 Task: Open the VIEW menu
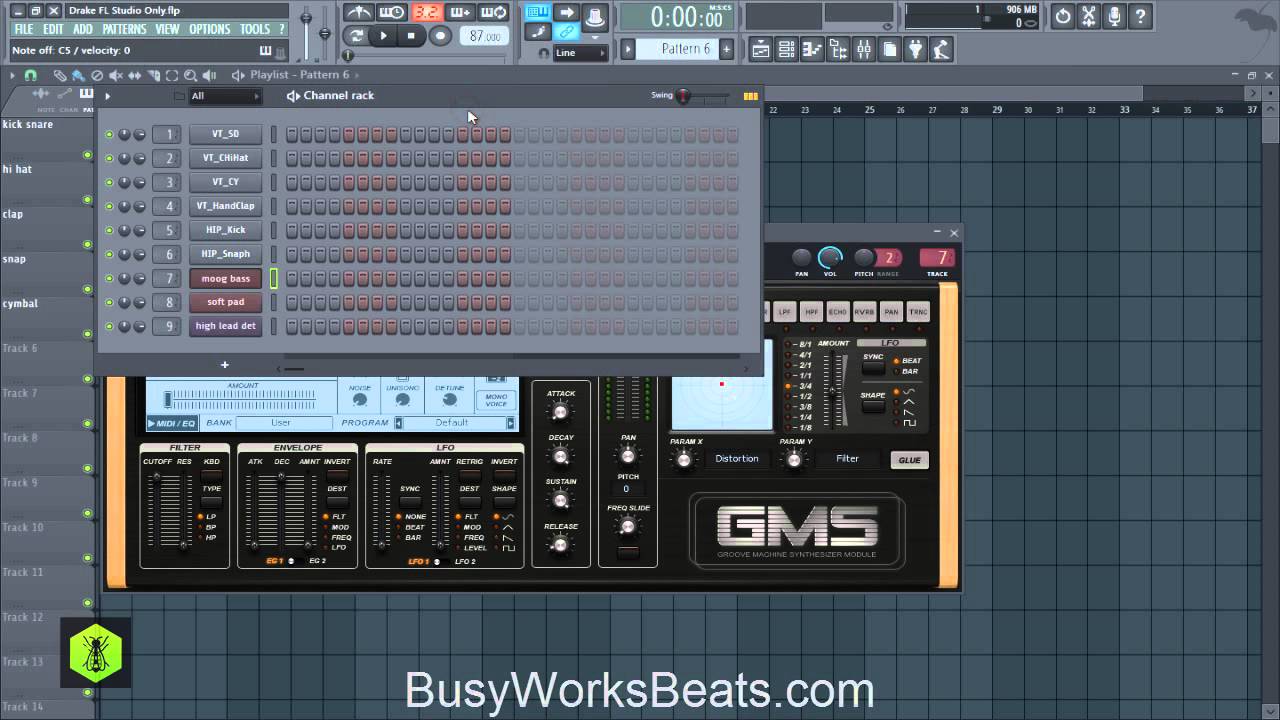point(168,30)
